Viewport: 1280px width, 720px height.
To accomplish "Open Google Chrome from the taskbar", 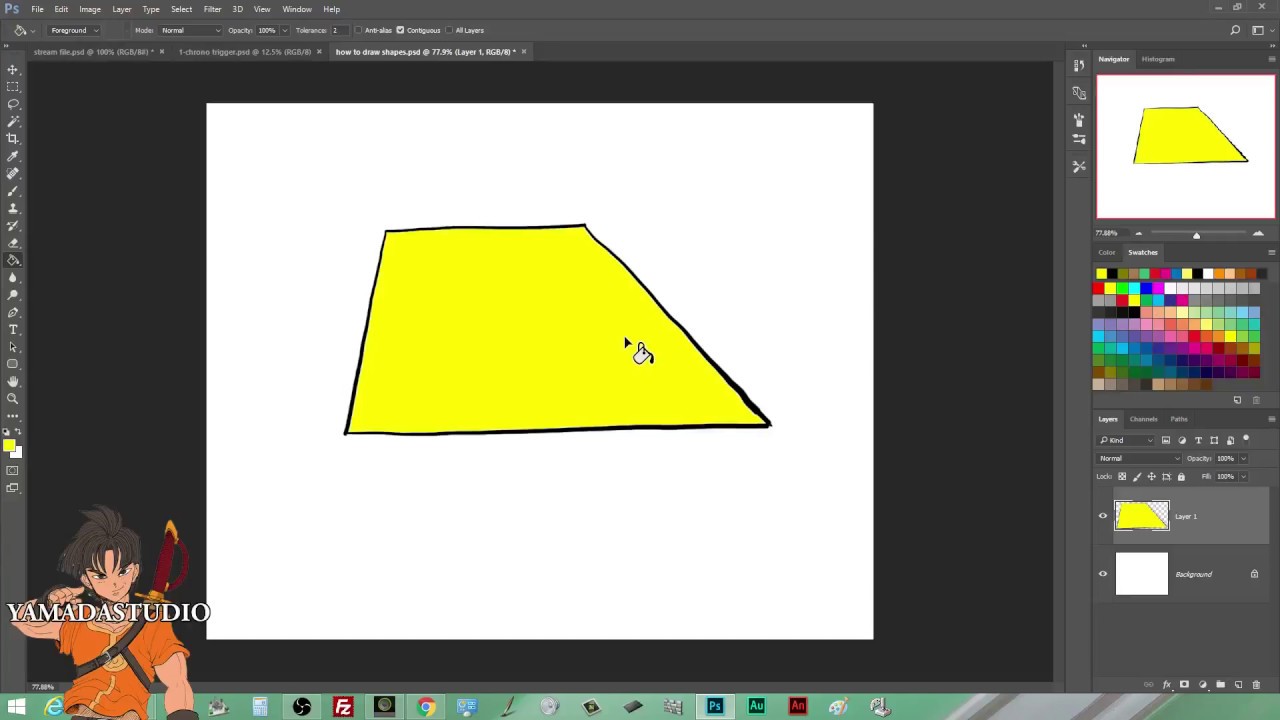I will tap(425, 707).
